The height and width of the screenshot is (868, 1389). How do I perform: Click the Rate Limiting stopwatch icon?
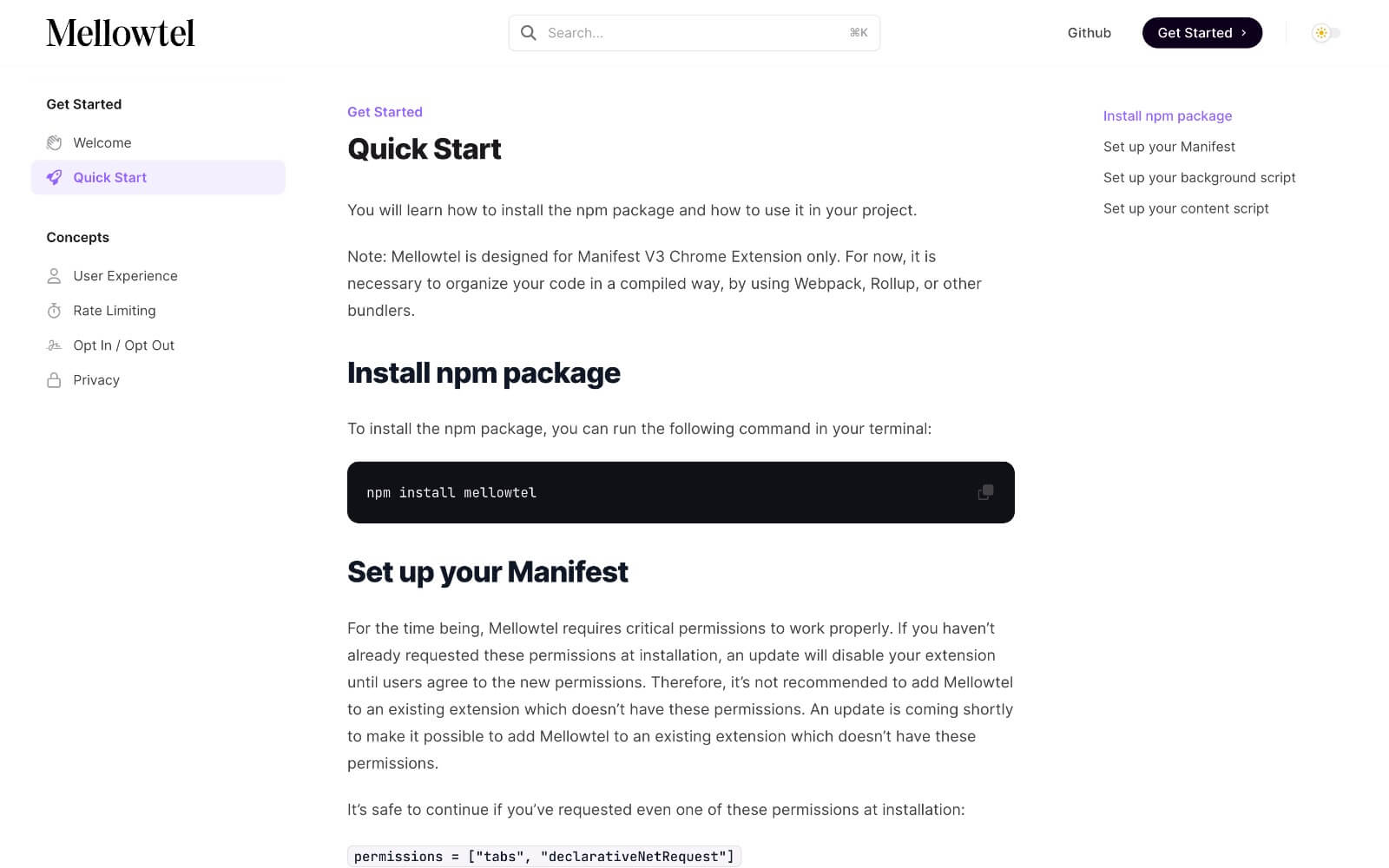pyautogui.click(x=54, y=310)
